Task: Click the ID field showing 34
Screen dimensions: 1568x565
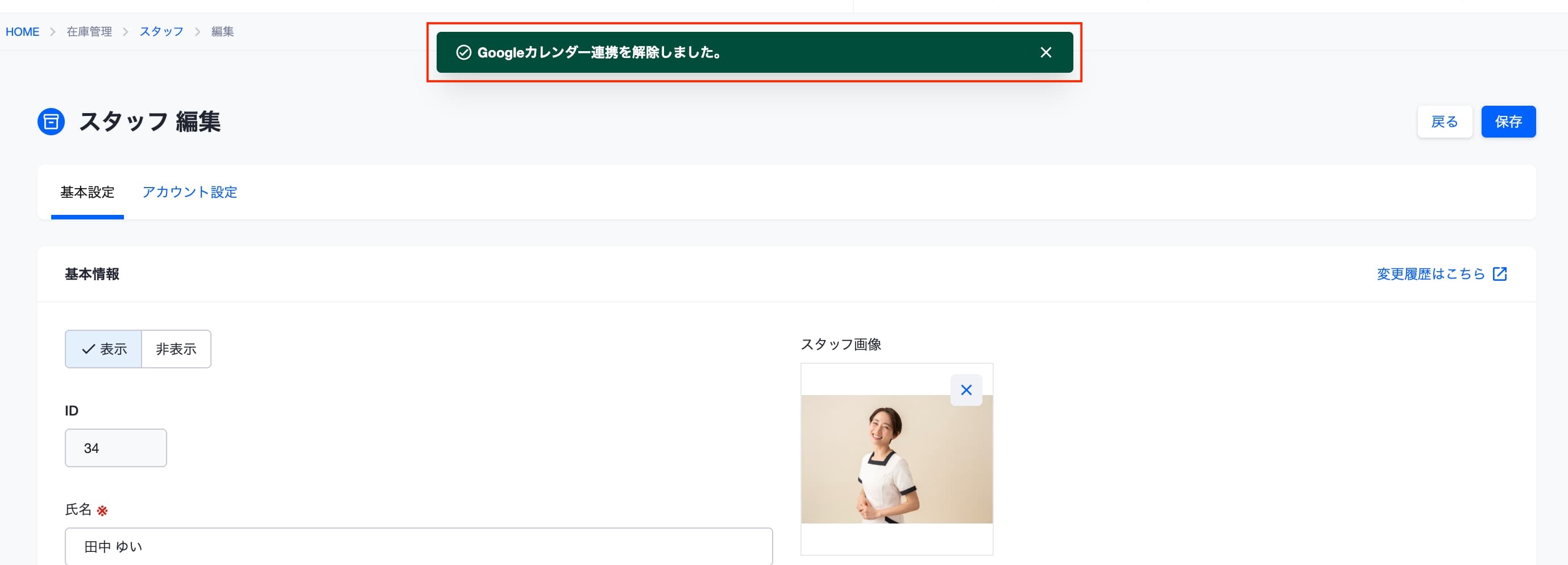Action: pos(115,448)
